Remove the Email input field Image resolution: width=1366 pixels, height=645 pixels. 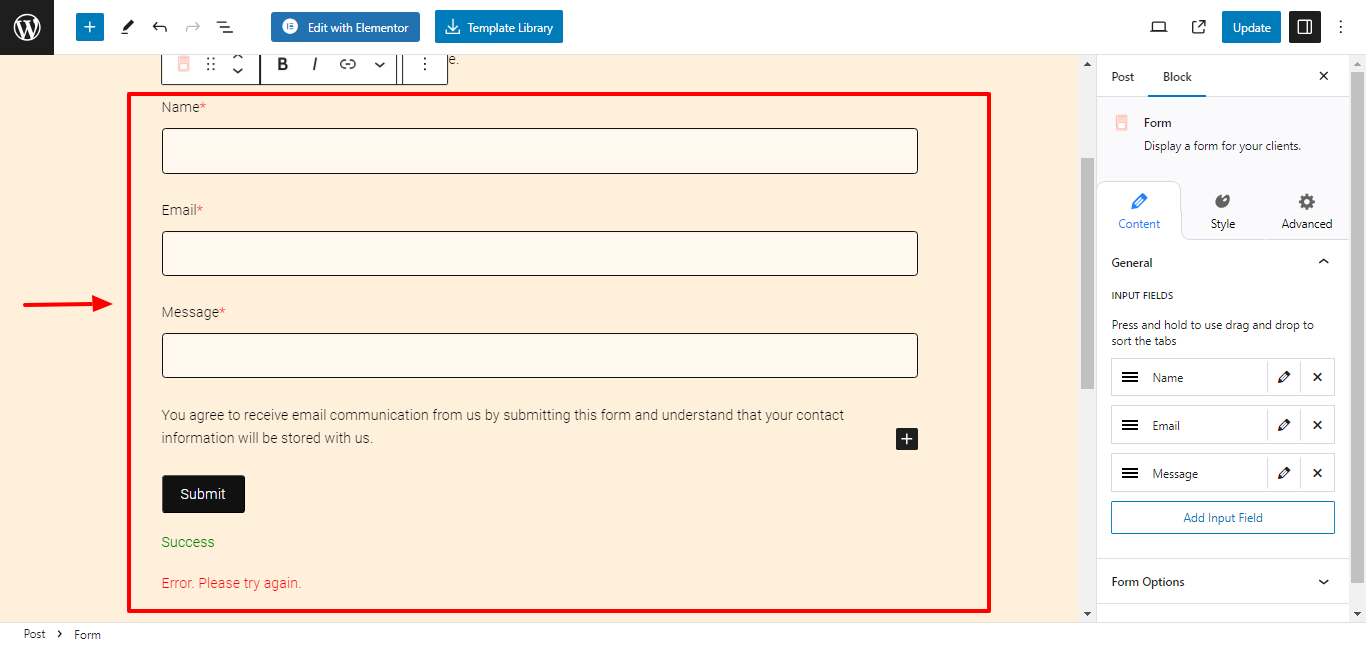point(1317,425)
